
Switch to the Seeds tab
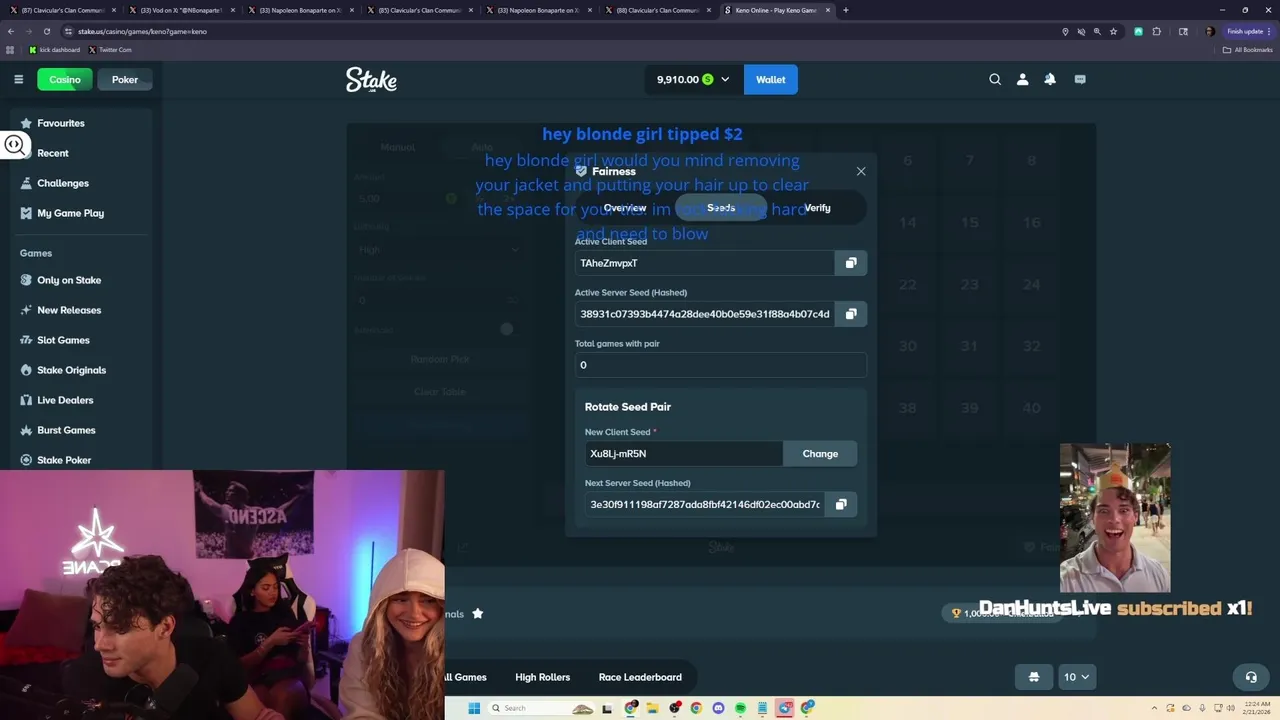point(721,208)
